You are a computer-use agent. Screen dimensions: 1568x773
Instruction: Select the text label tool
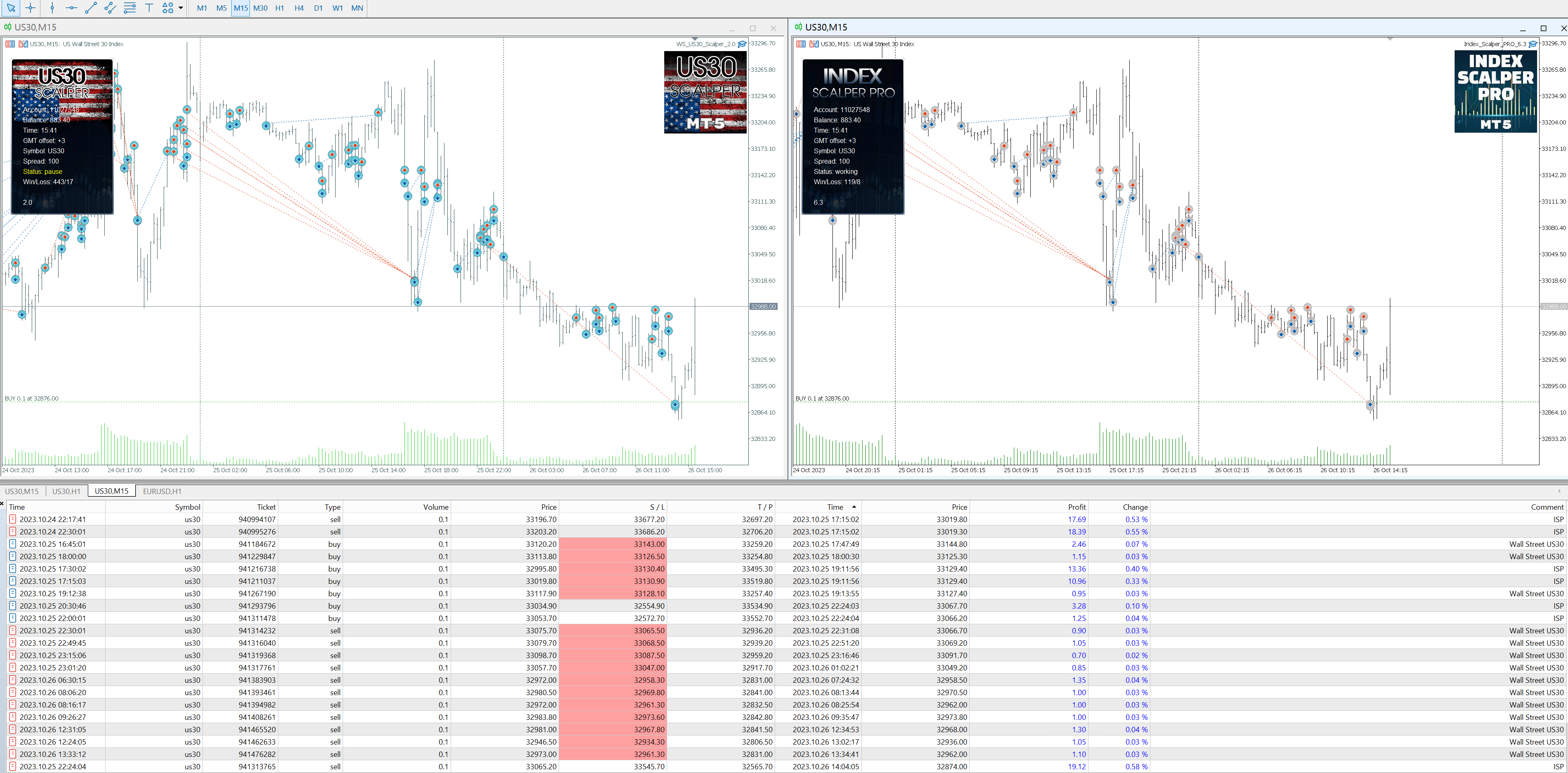[149, 8]
